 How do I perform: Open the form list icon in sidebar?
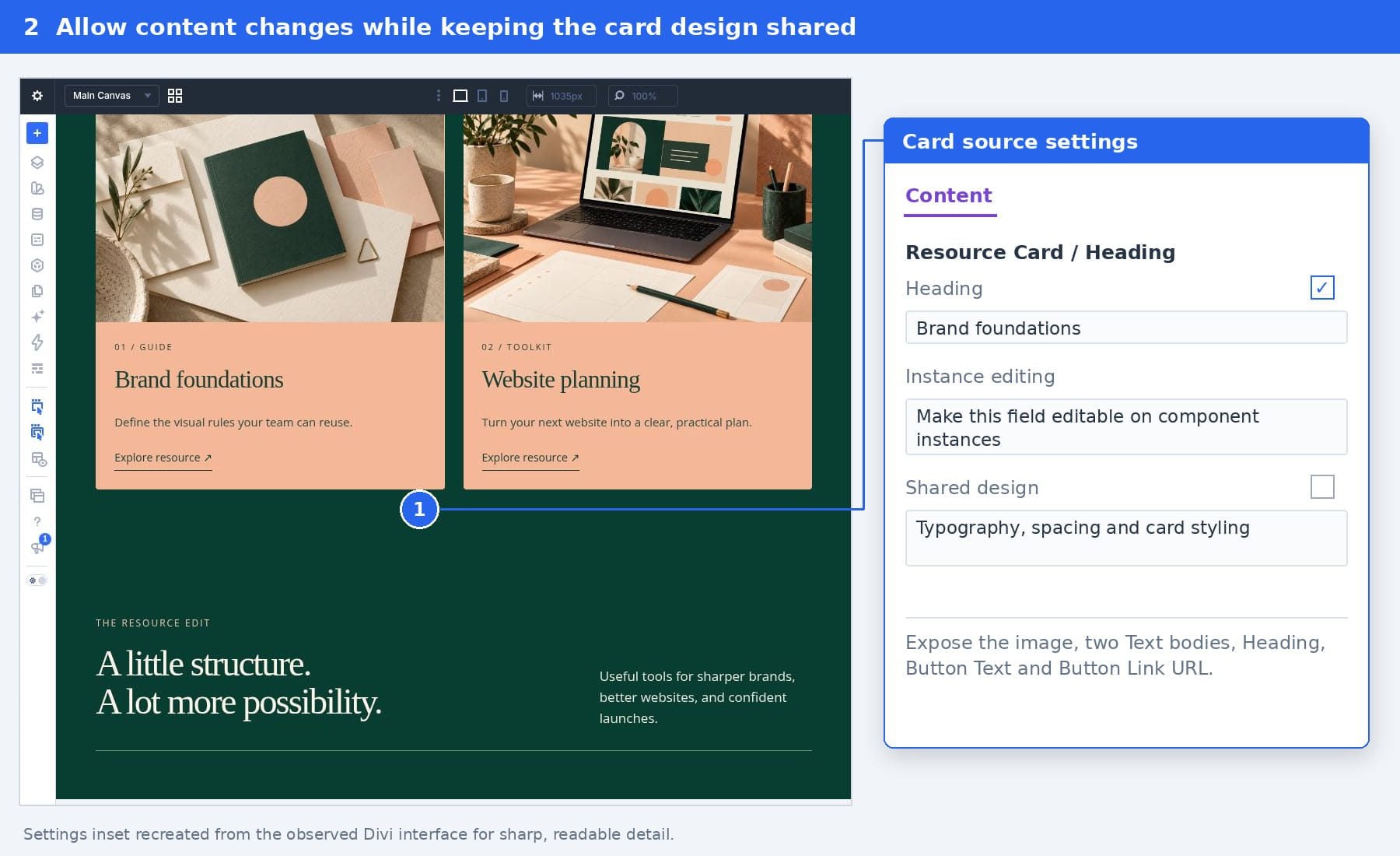tap(37, 240)
